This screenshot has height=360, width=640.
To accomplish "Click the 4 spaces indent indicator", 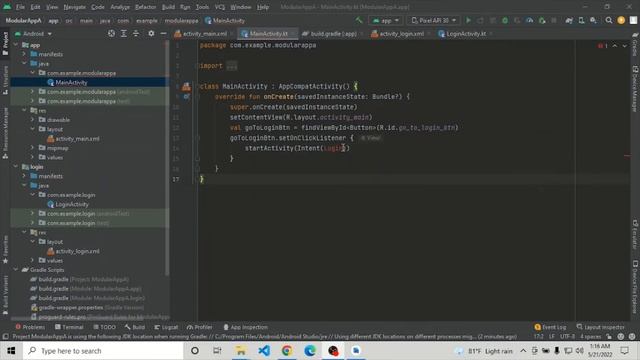I will (591, 336).
